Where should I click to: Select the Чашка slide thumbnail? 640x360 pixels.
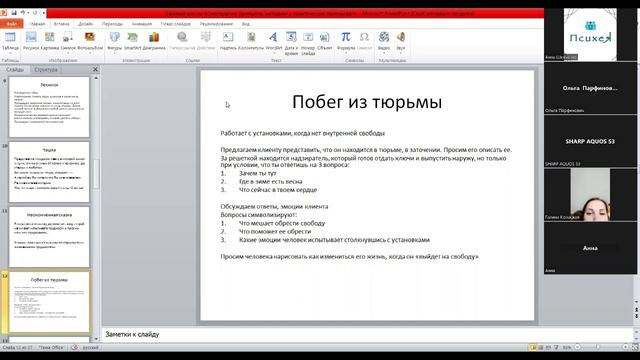click(49, 172)
